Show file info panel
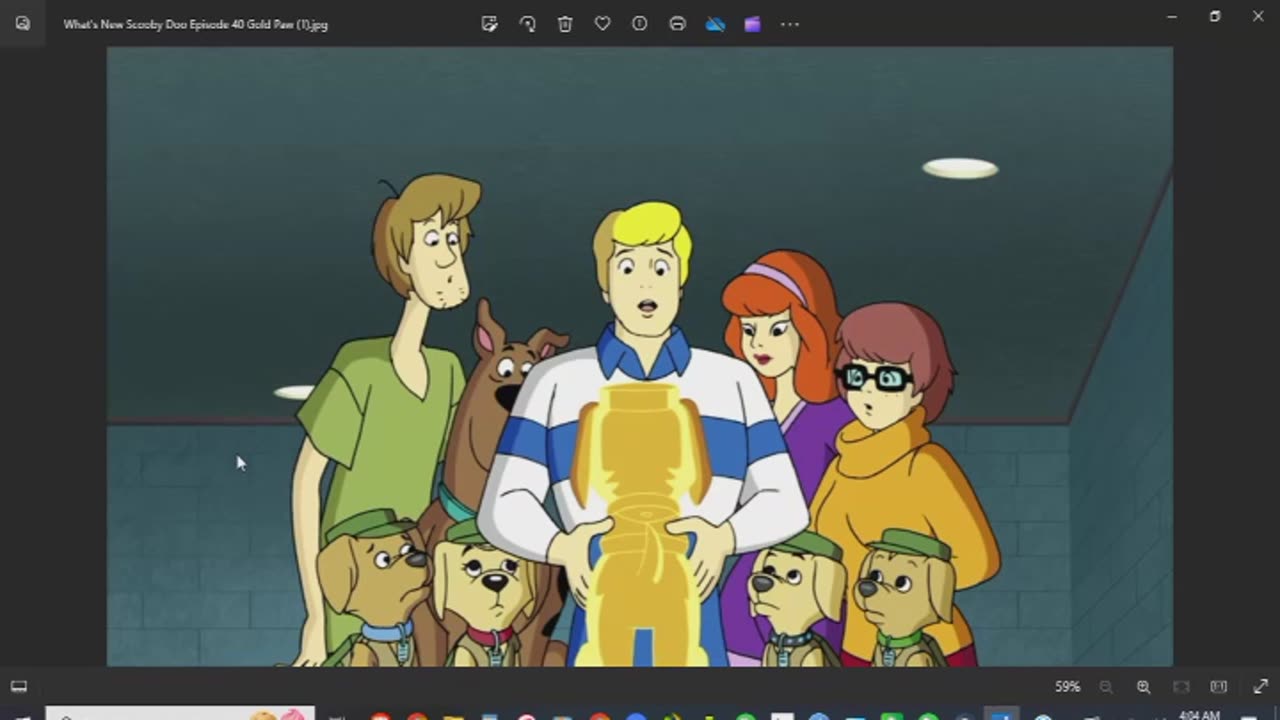 (640, 24)
